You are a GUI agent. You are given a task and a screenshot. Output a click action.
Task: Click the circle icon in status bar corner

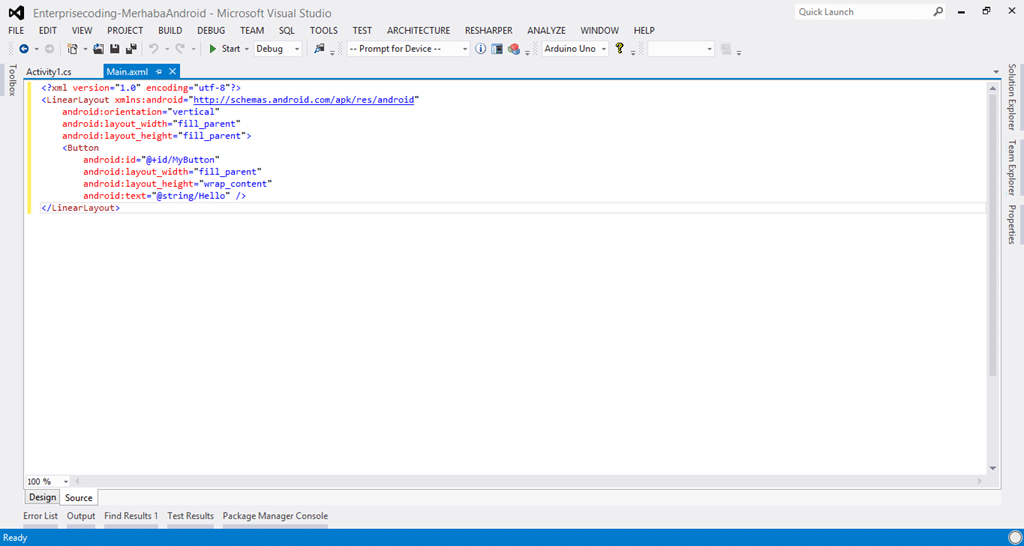click(x=1014, y=538)
